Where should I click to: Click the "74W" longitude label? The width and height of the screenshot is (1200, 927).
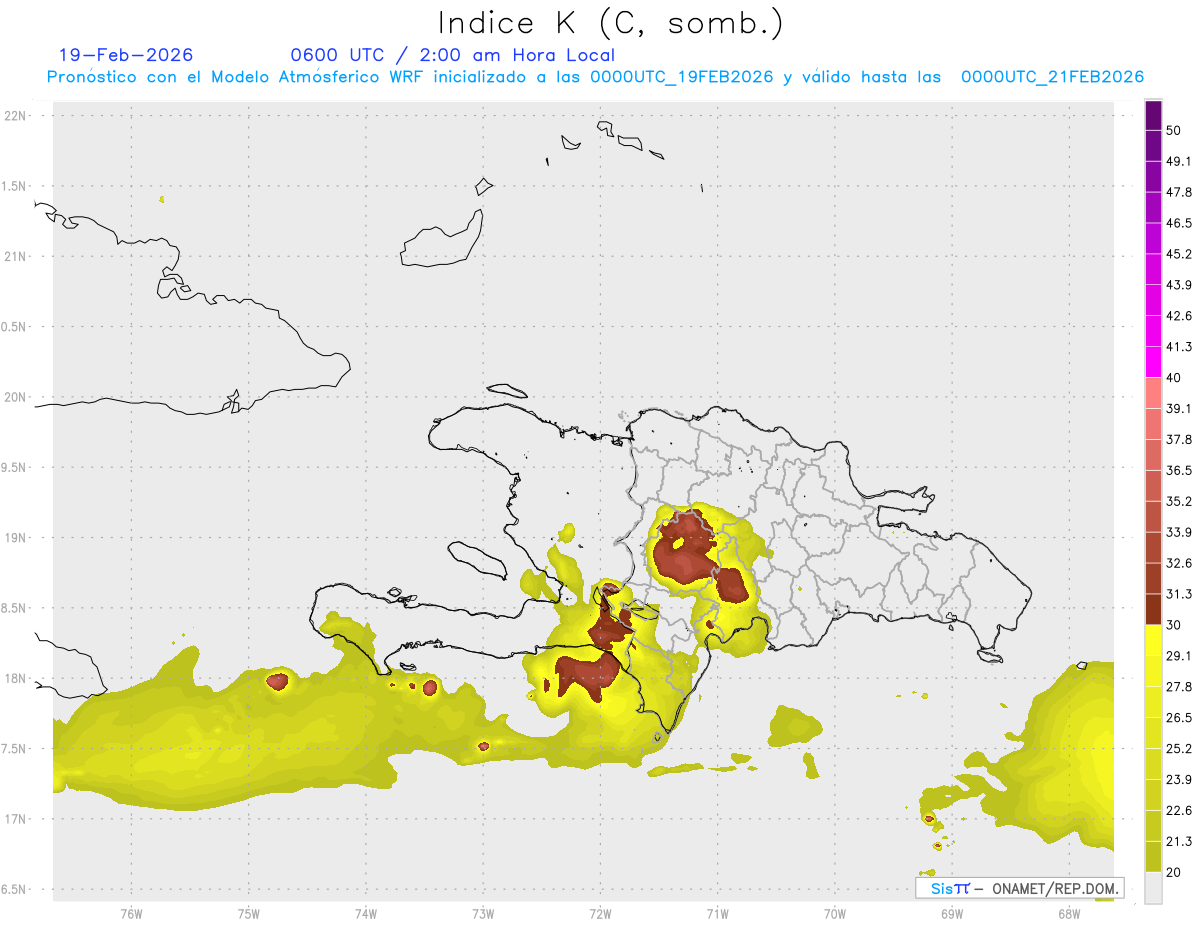365,914
